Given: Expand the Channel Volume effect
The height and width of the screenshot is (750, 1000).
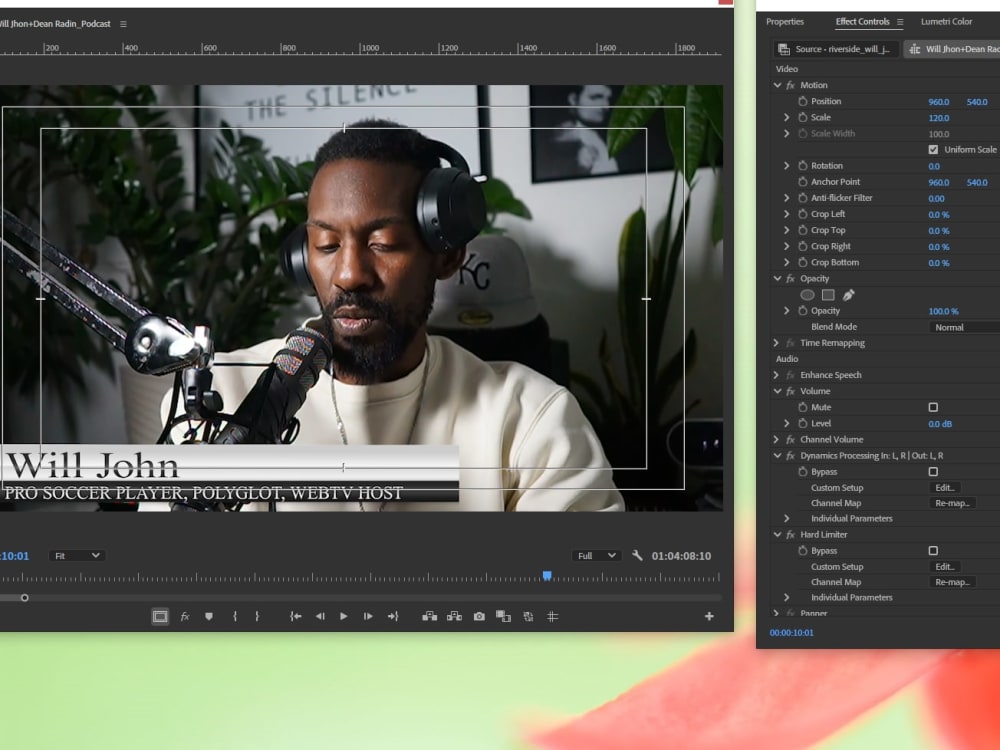Looking at the screenshot, I should point(776,439).
